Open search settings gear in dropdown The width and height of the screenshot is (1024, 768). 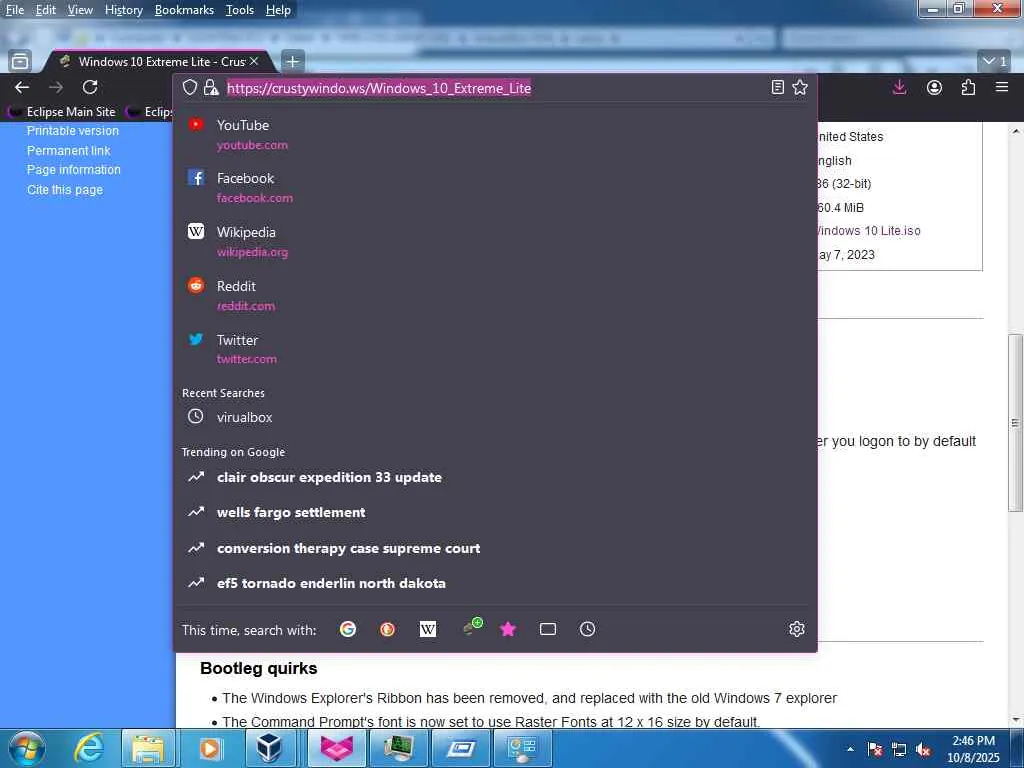(797, 629)
